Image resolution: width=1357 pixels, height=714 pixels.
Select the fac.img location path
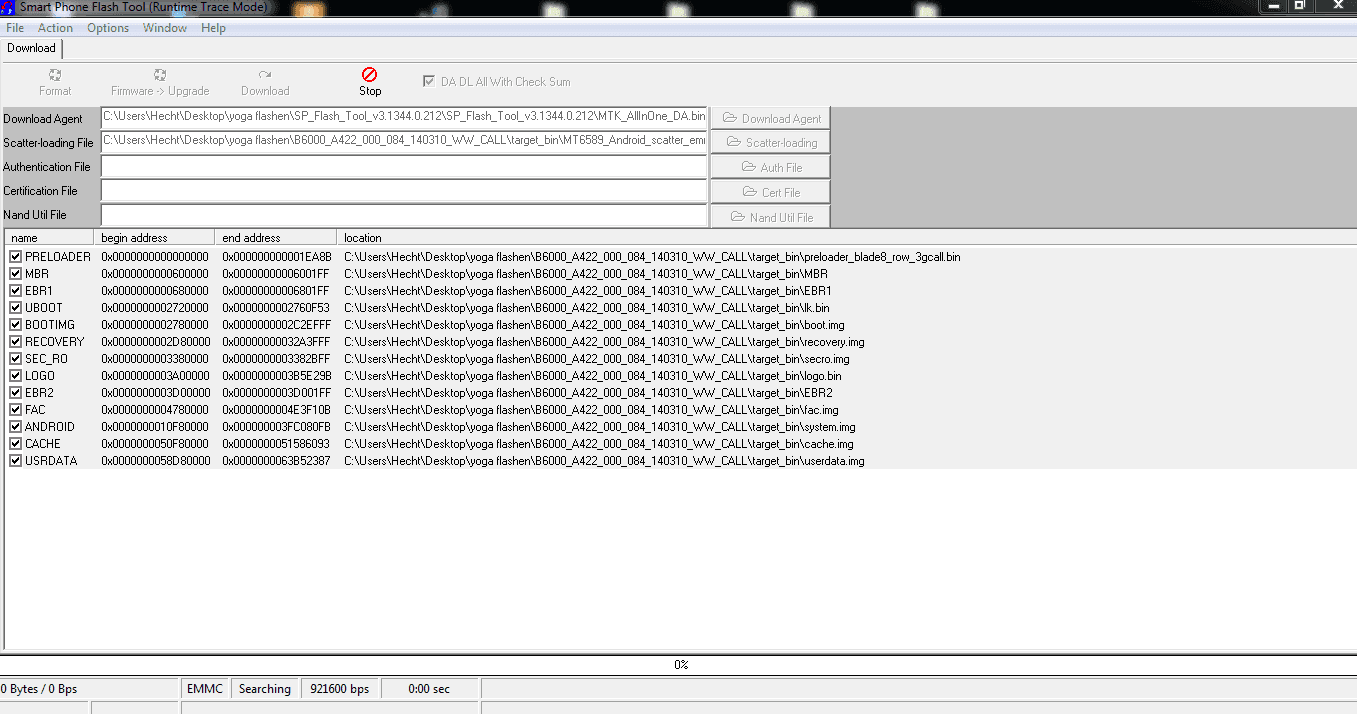click(591, 410)
